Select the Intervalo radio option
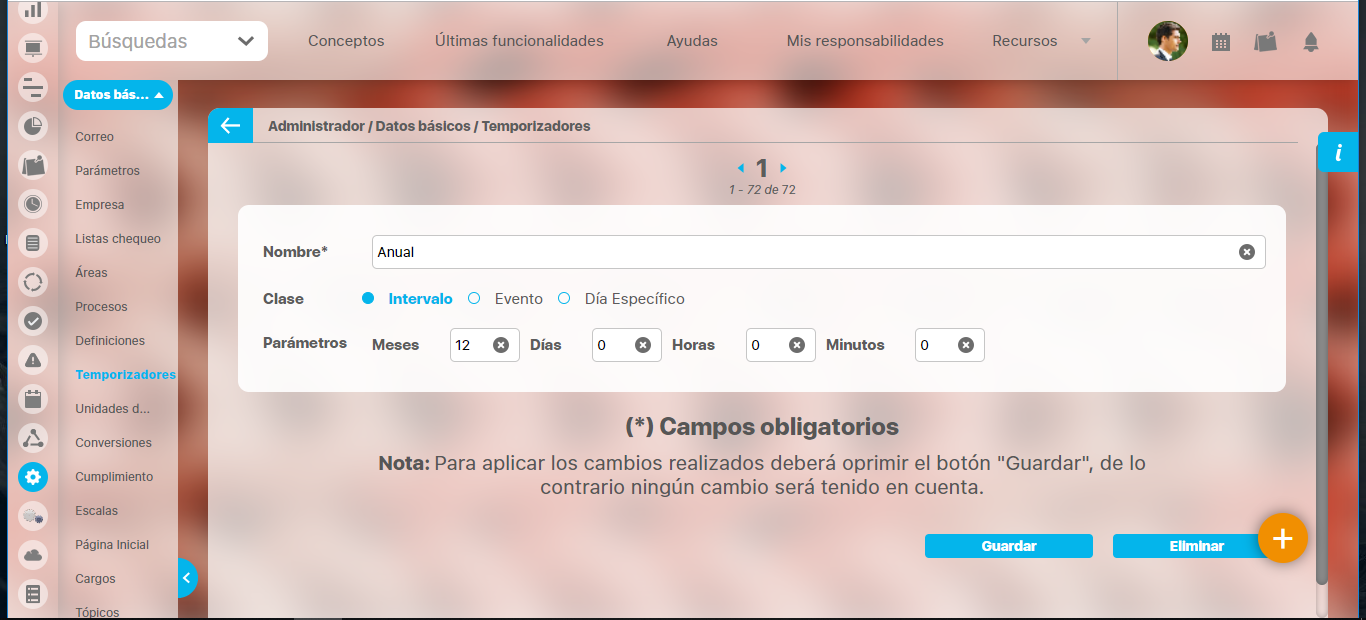Screen dimensions: 1366x620 coord(368,299)
